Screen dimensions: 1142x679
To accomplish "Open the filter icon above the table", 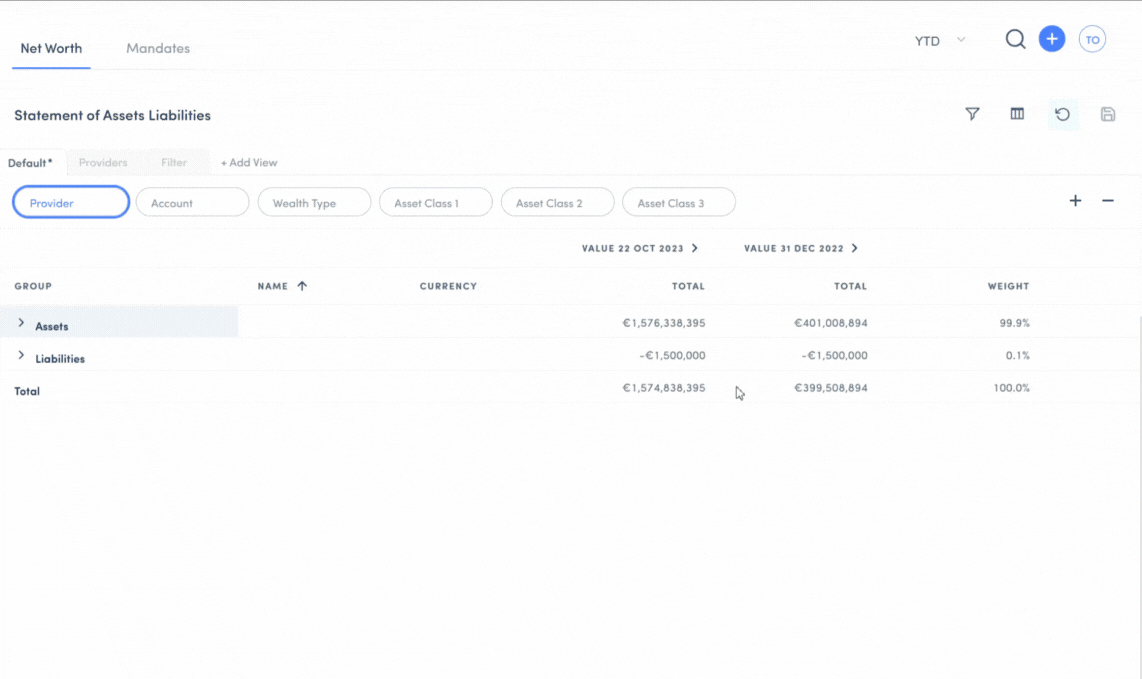I will [x=972, y=114].
